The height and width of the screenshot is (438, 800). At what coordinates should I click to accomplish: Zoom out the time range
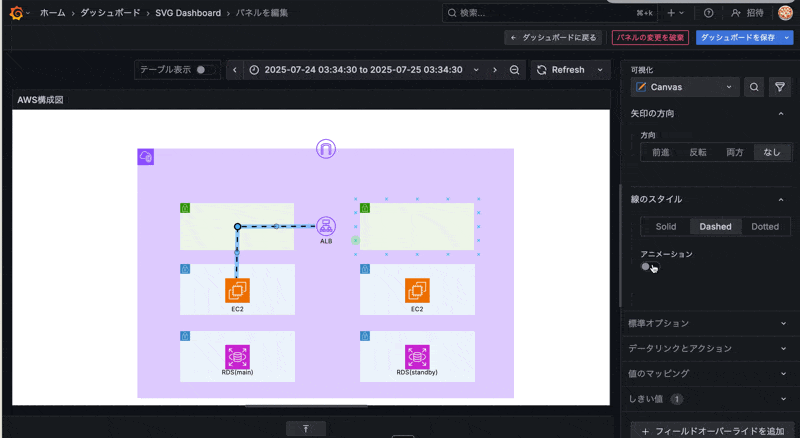point(514,70)
